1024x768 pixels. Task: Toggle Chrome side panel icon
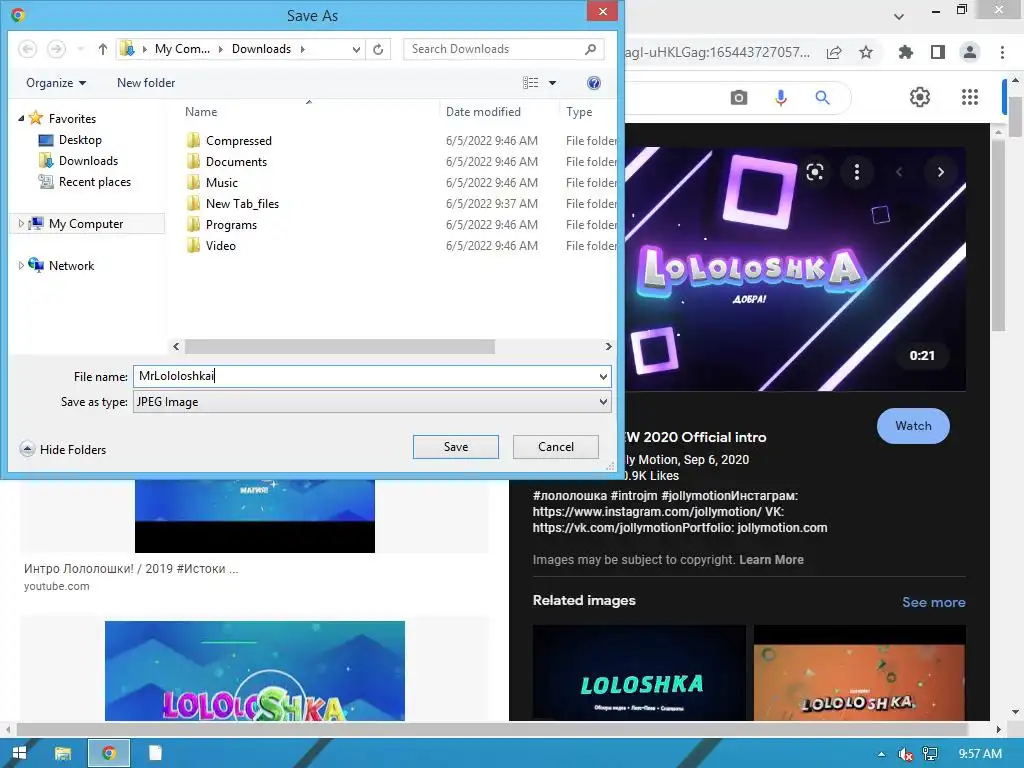point(938,52)
